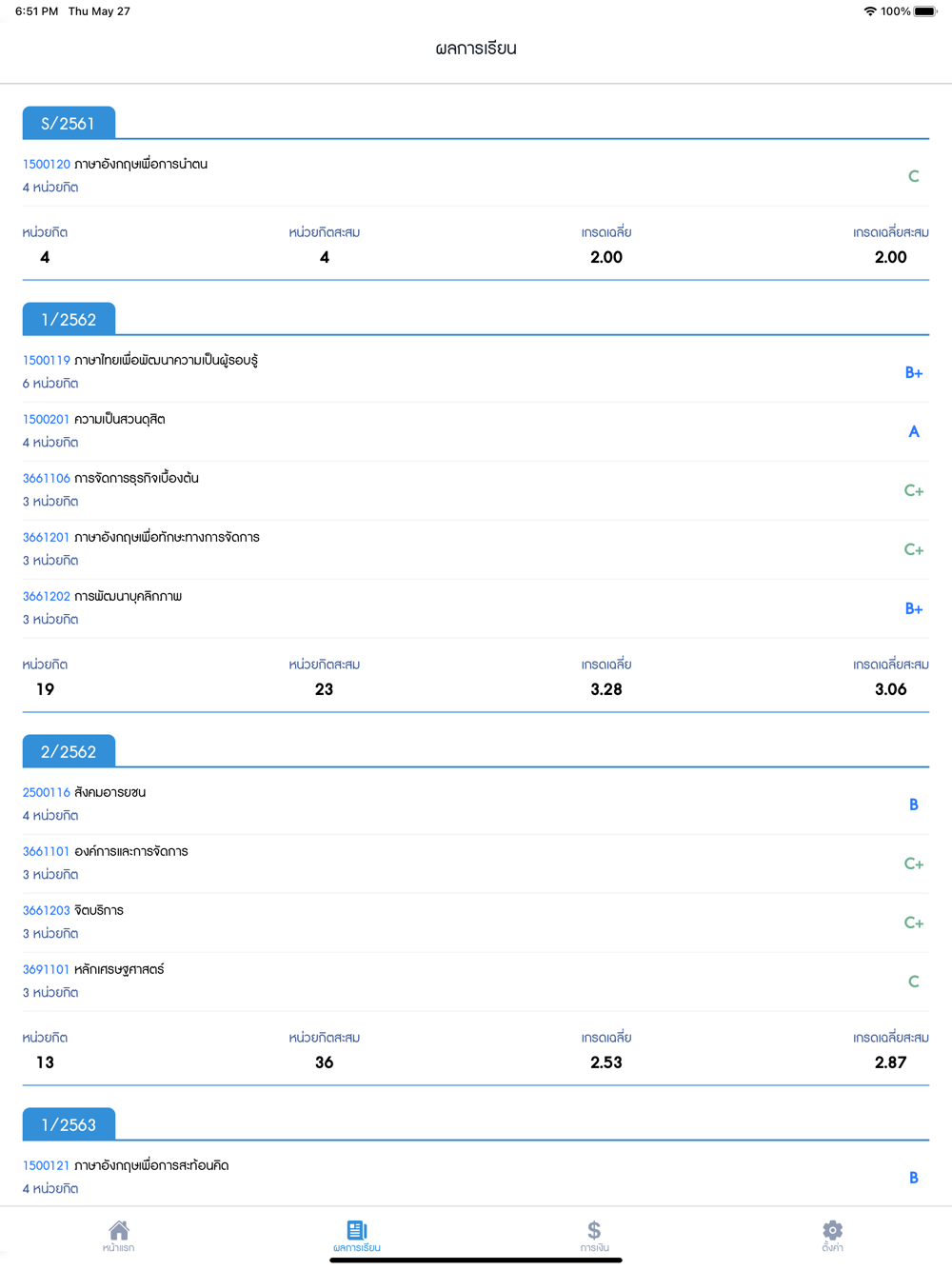The width and height of the screenshot is (952, 1270).
Task: Click cumulative credits value 36
Action: pos(325,1062)
